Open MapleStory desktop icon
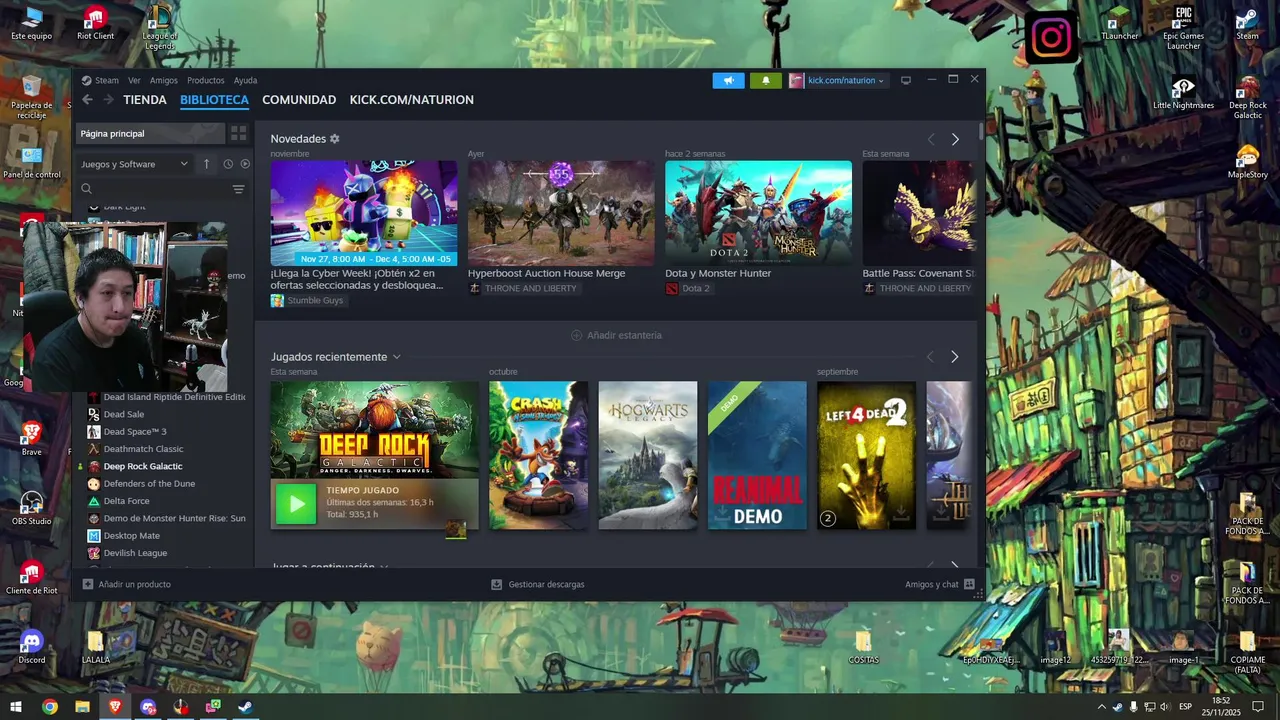This screenshot has height=720, width=1280. click(1247, 162)
